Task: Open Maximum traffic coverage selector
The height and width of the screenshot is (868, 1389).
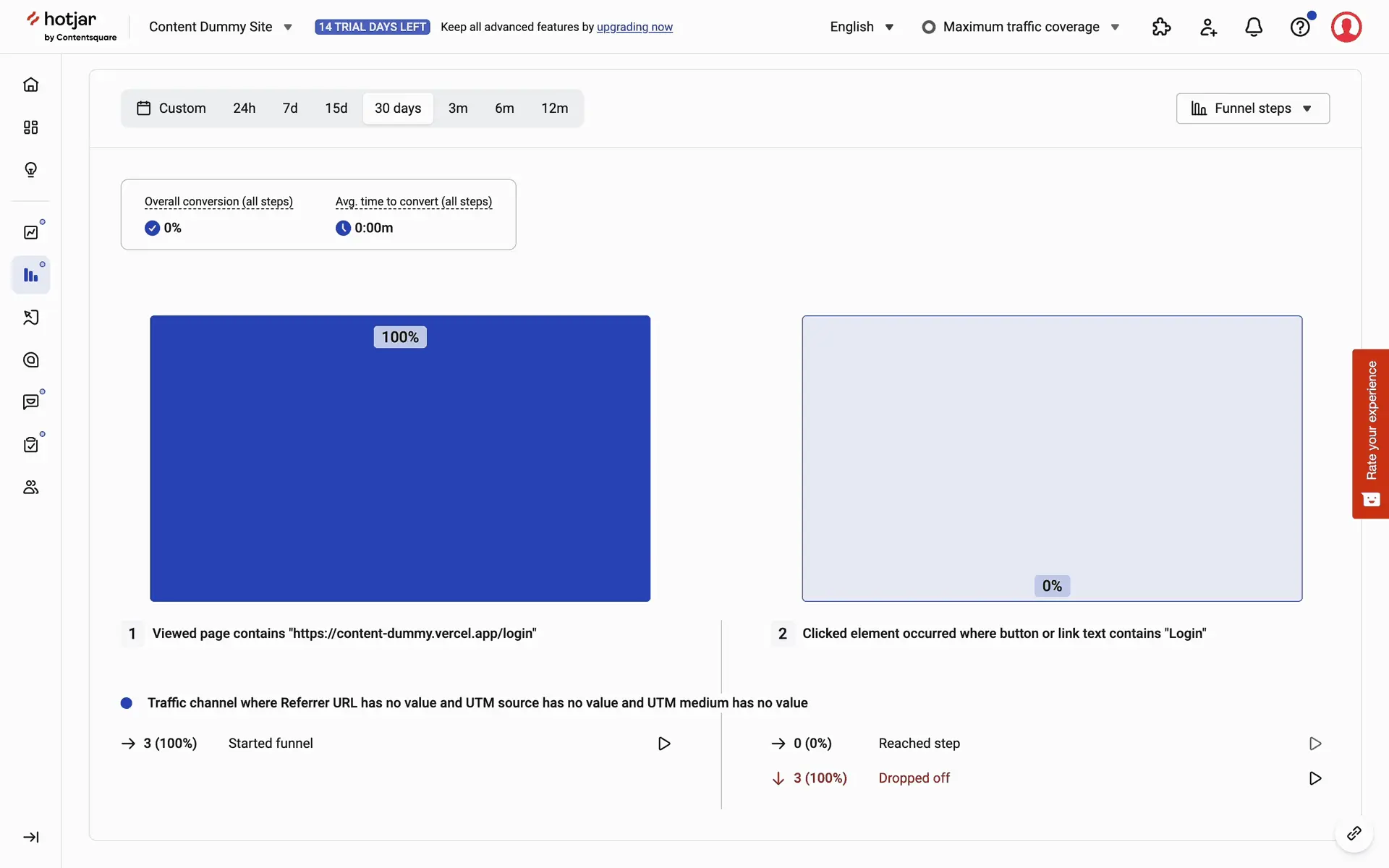Action: (x=1021, y=27)
